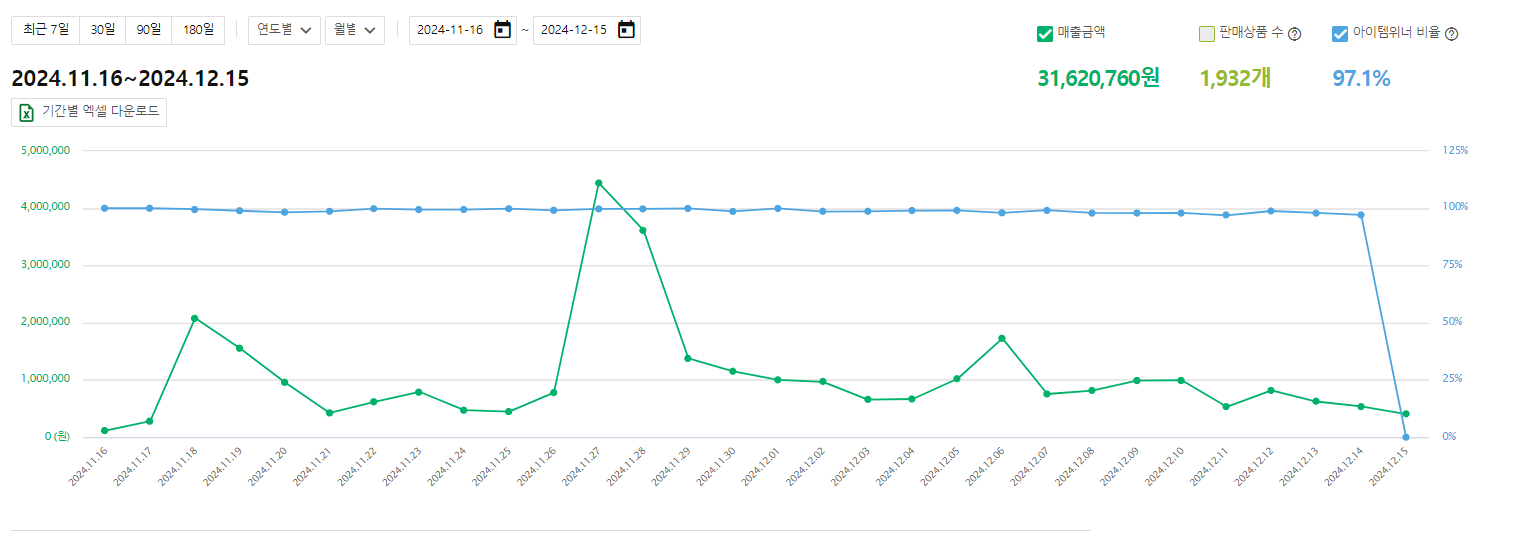Expand the 월별 dropdown
This screenshot has height=538, width=1527.
[354, 30]
